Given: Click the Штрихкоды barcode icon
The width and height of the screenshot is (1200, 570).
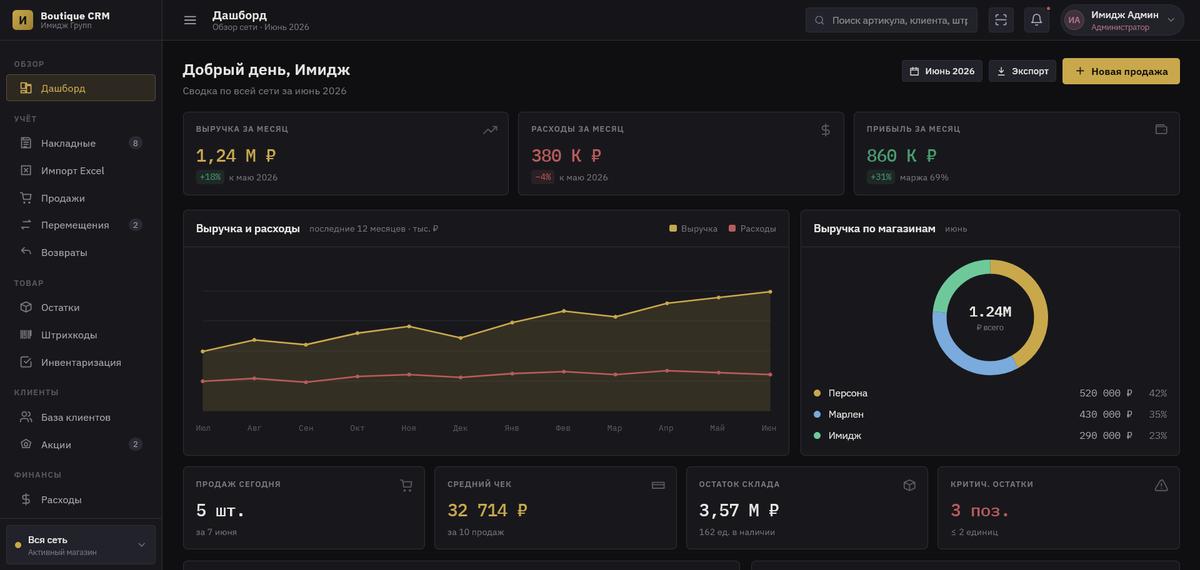Looking at the screenshot, I should (26, 335).
